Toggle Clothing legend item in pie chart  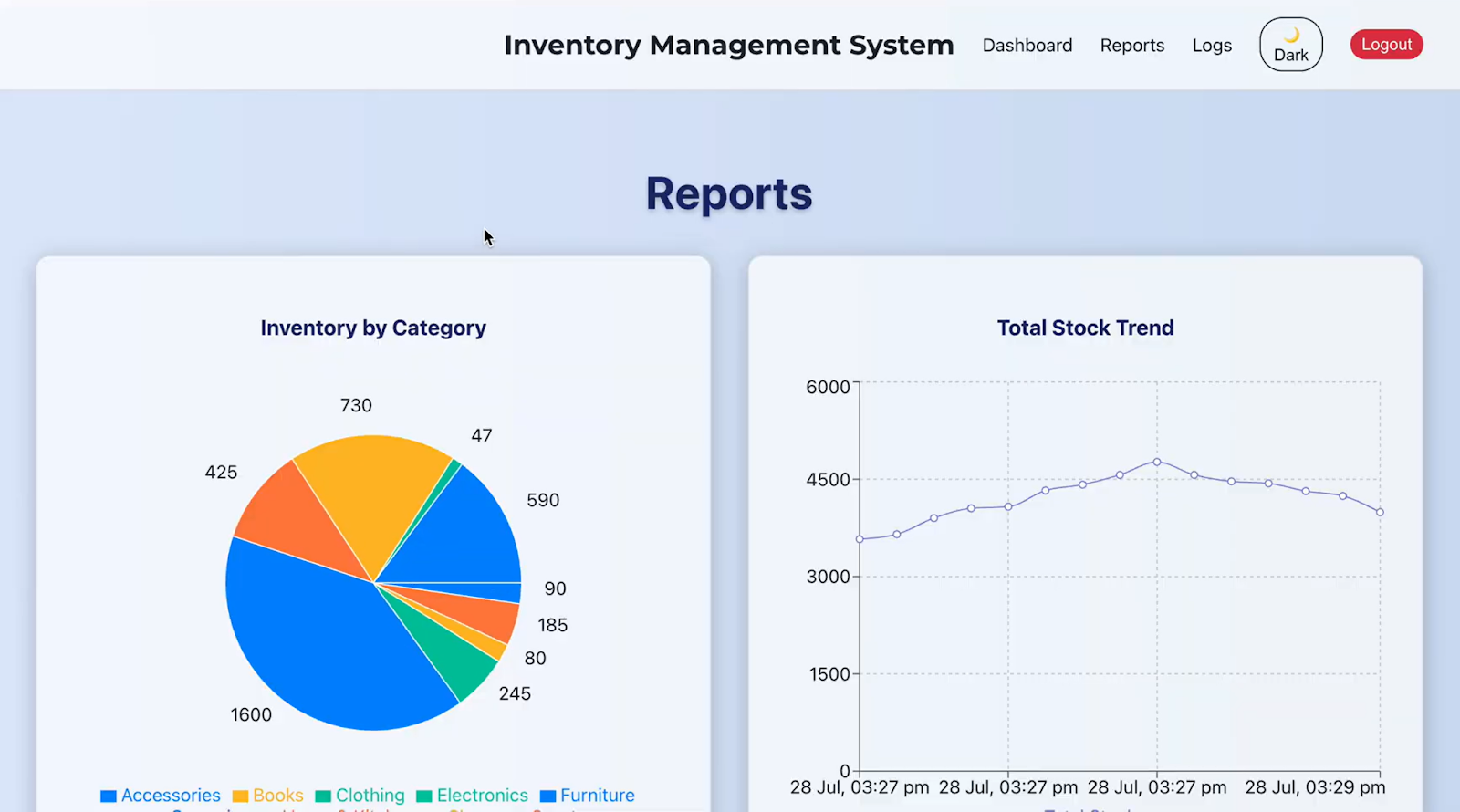(x=360, y=796)
